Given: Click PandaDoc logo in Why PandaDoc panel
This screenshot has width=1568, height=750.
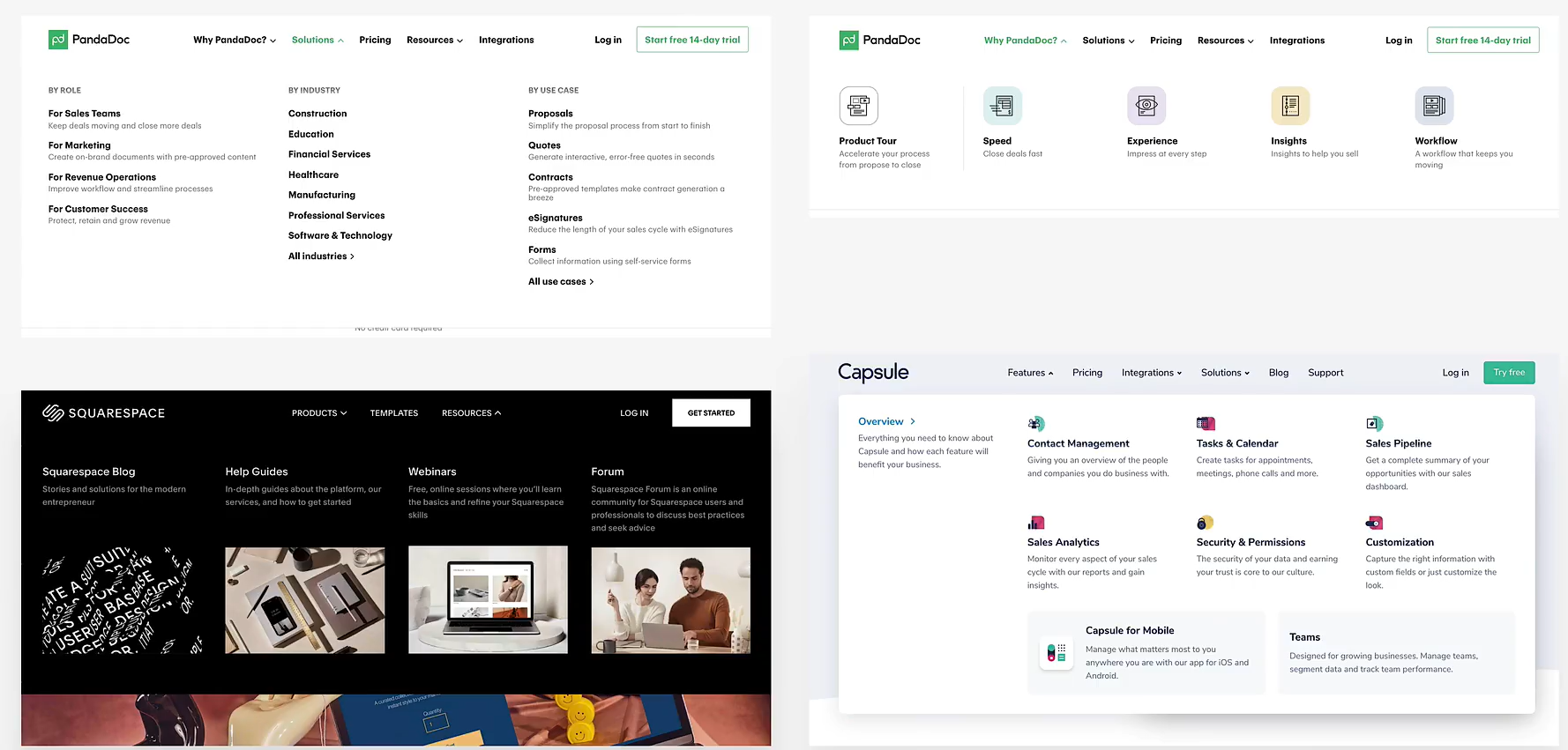Looking at the screenshot, I should pyautogui.click(x=880, y=40).
